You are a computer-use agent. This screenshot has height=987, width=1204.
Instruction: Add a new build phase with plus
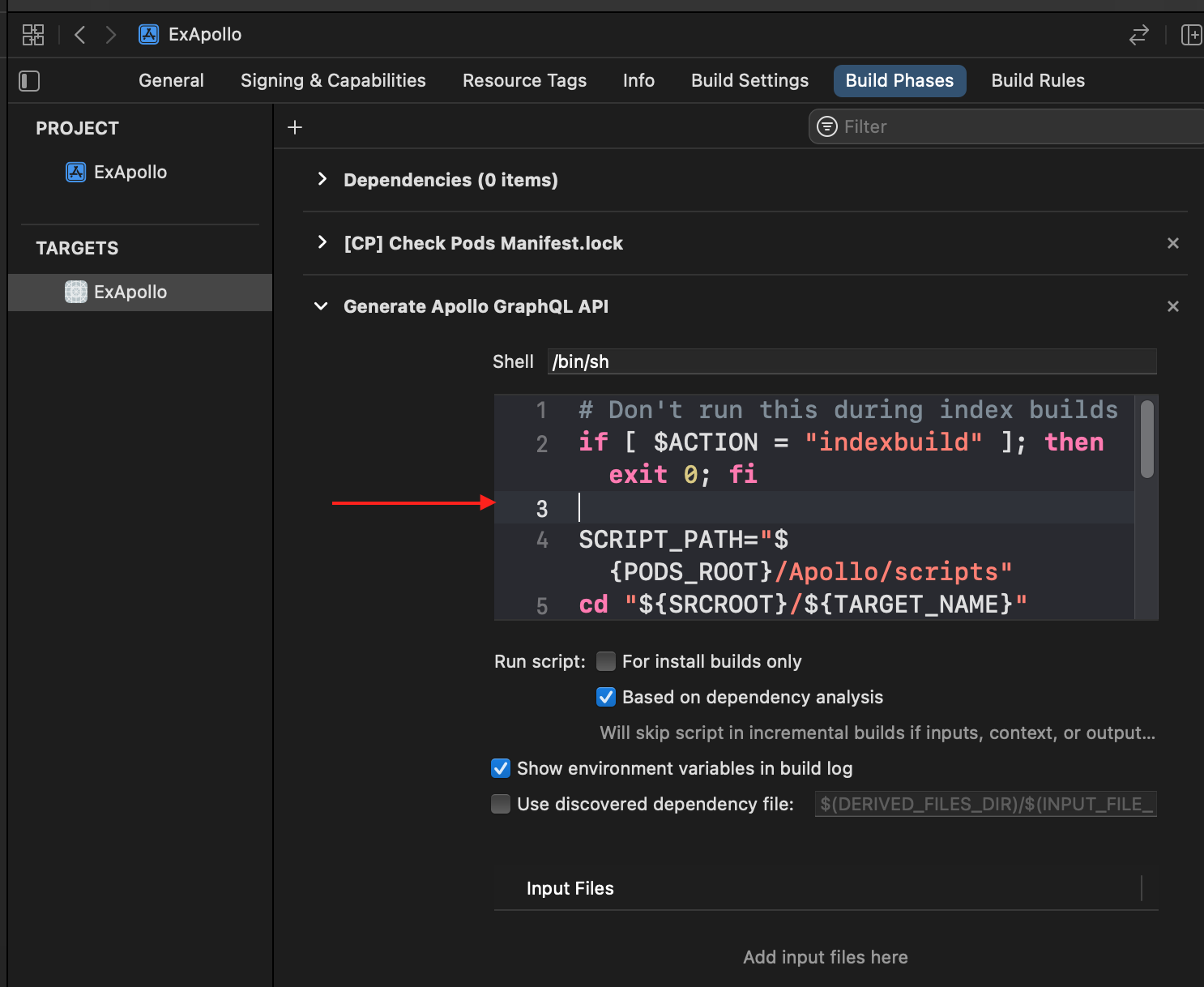(x=295, y=127)
